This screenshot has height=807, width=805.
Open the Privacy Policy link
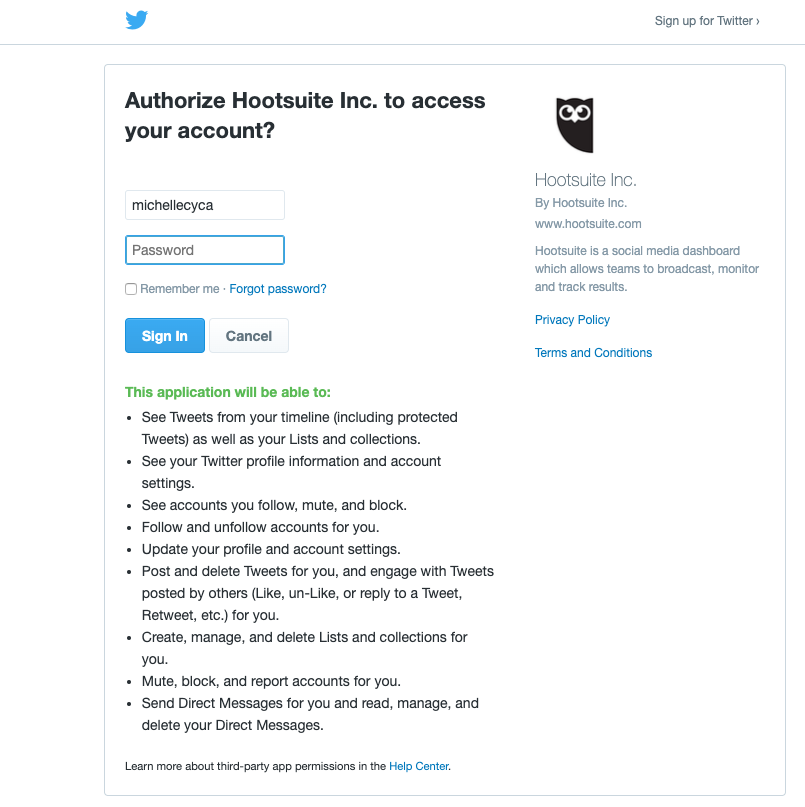(572, 320)
